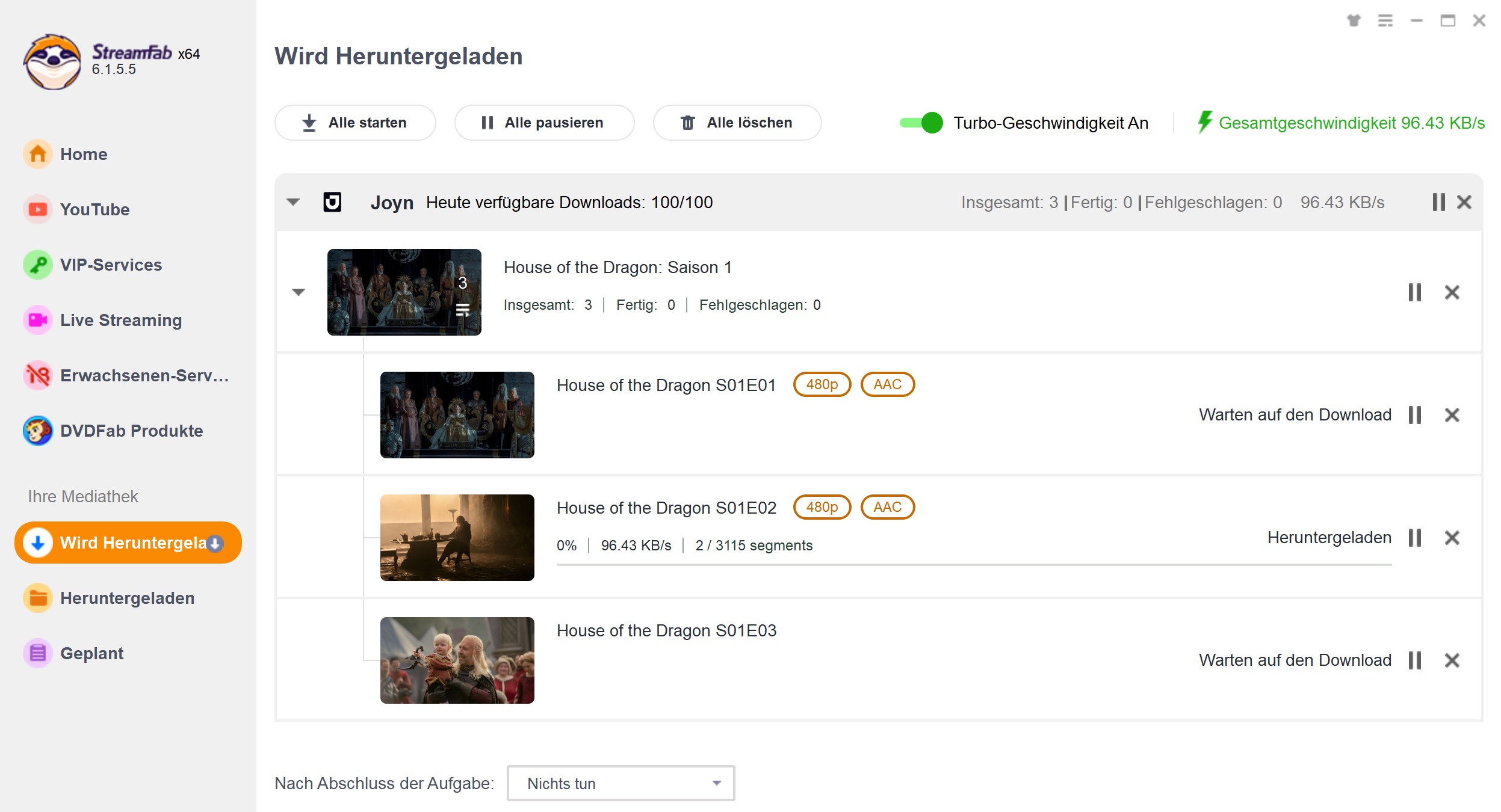Click Alle pausieren button

tap(544, 123)
